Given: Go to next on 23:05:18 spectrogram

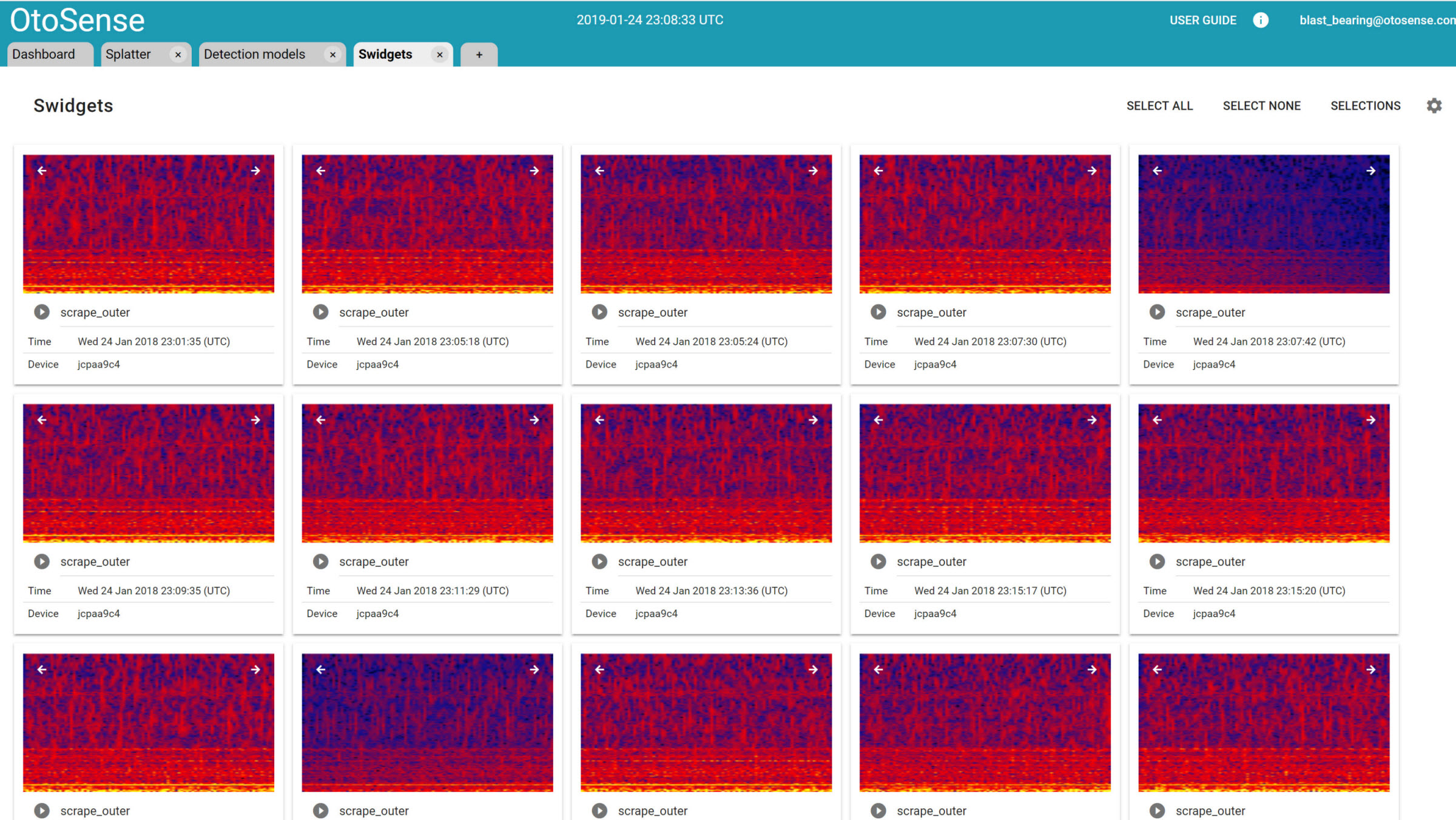Looking at the screenshot, I should pos(534,171).
